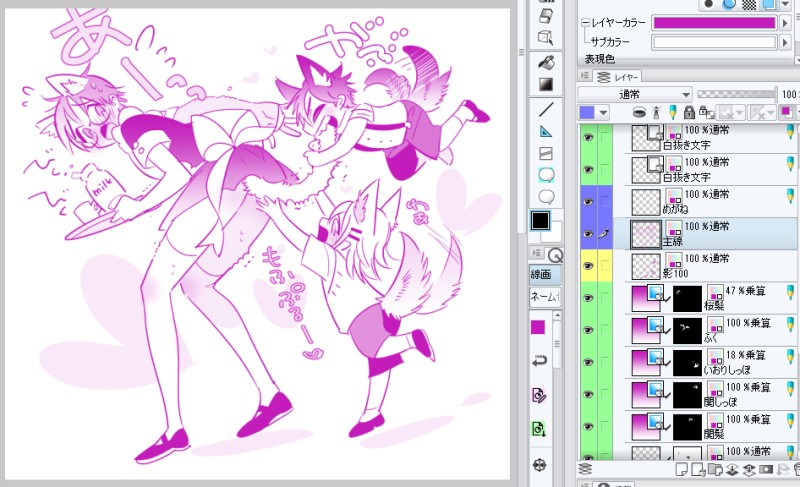Viewport: 800px width, 487px height.
Task: Select the Eraser tool
Action: pos(546,15)
